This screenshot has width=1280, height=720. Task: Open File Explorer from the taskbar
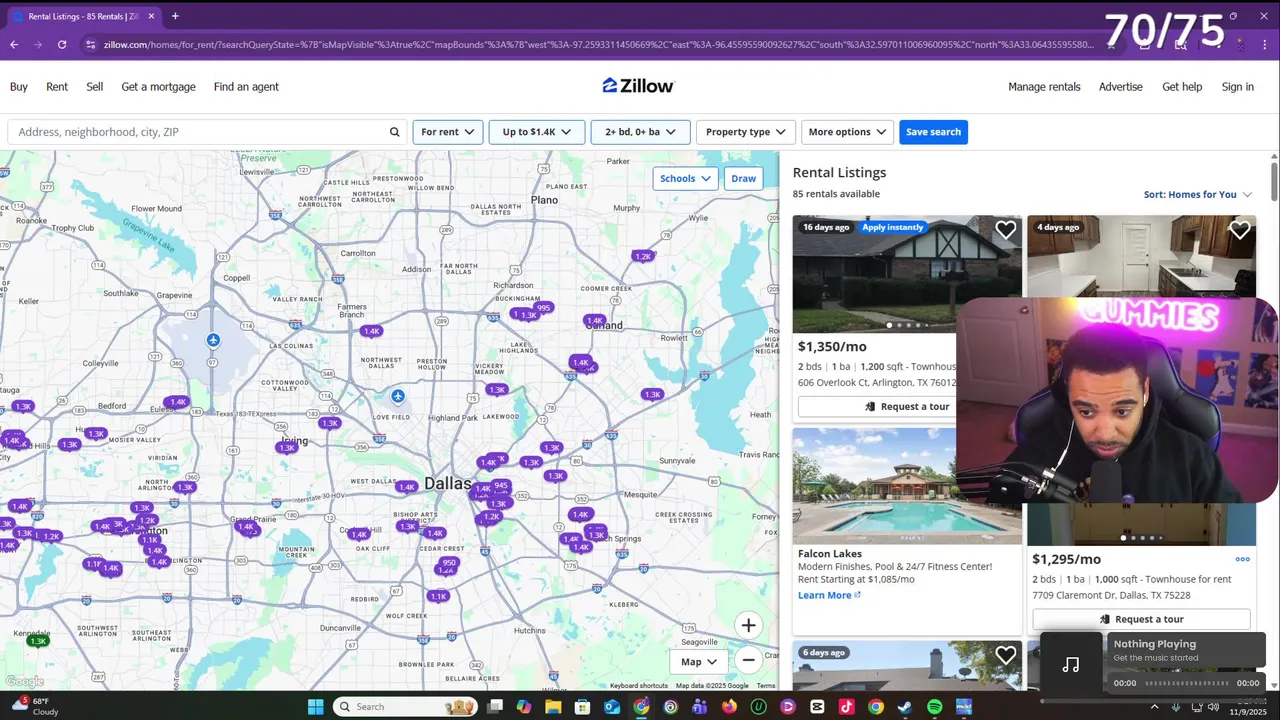[x=553, y=707]
